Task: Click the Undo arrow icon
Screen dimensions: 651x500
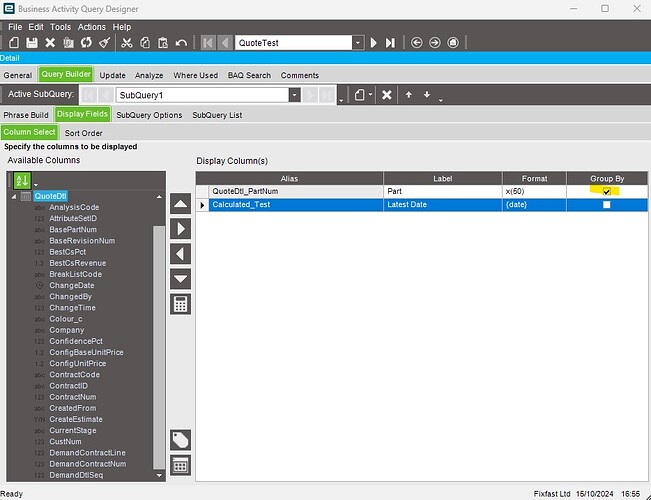Action: click(x=181, y=43)
